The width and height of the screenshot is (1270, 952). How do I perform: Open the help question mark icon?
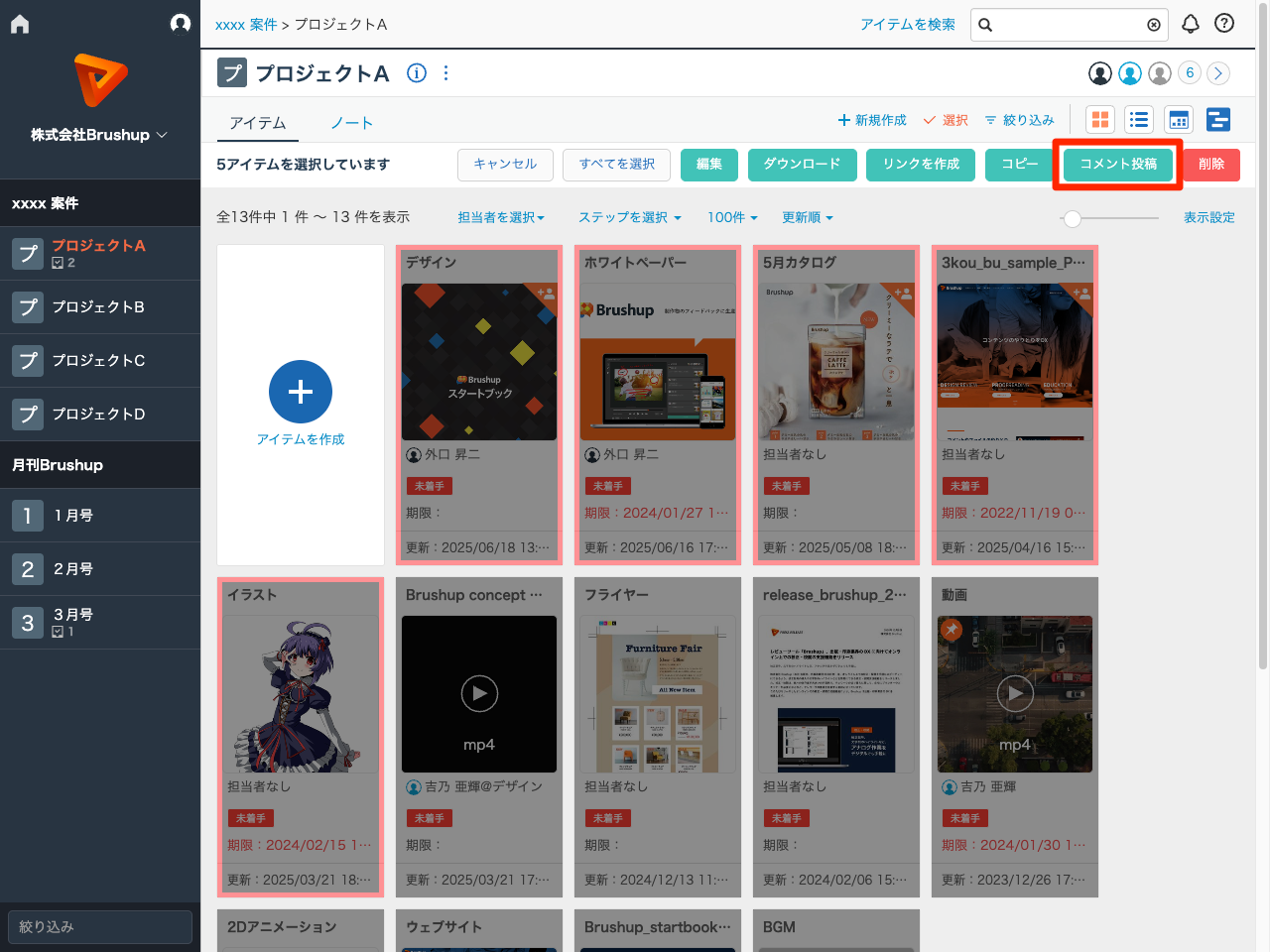1224,24
